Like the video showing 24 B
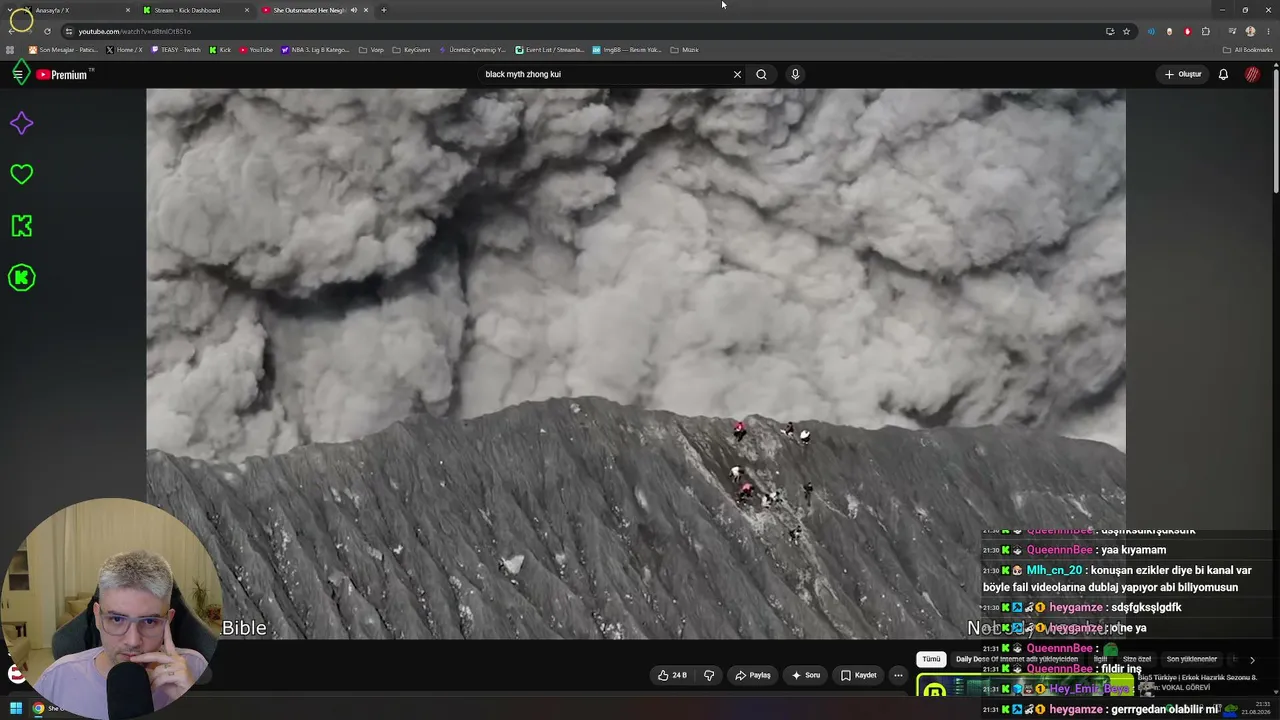This screenshot has height=720, width=1280. [x=673, y=675]
